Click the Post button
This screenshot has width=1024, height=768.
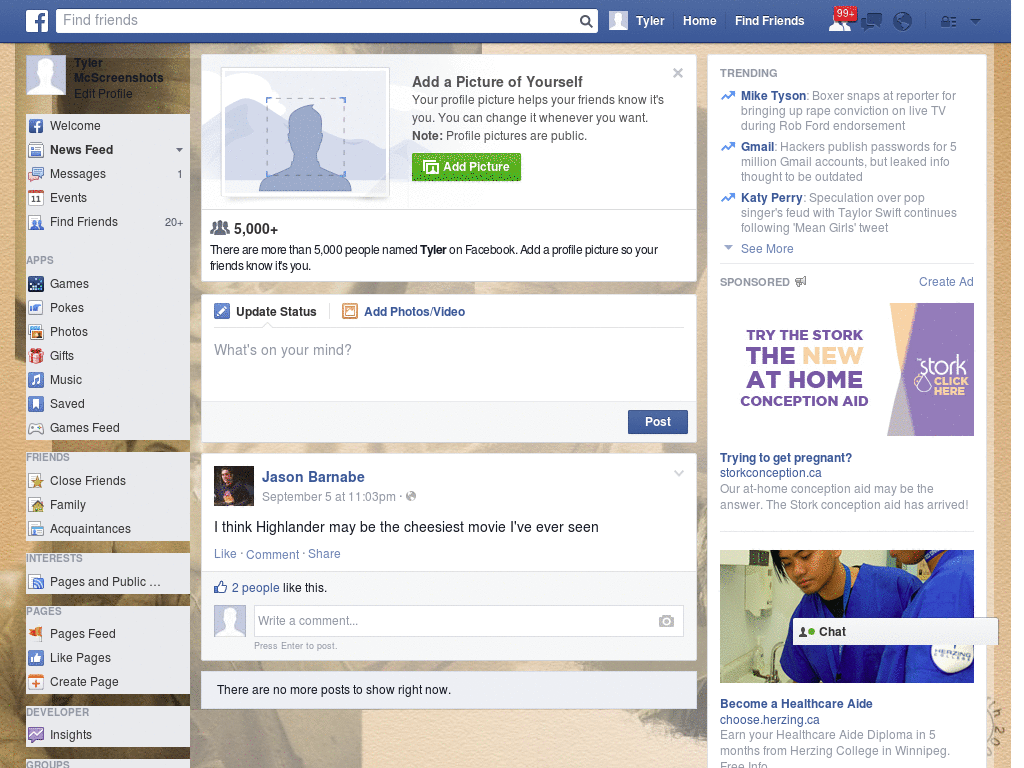(658, 422)
